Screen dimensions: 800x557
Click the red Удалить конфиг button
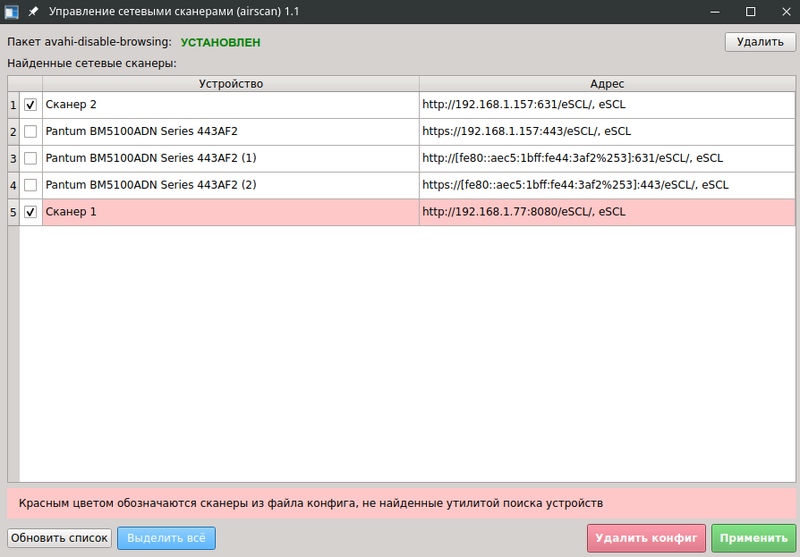pos(646,538)
